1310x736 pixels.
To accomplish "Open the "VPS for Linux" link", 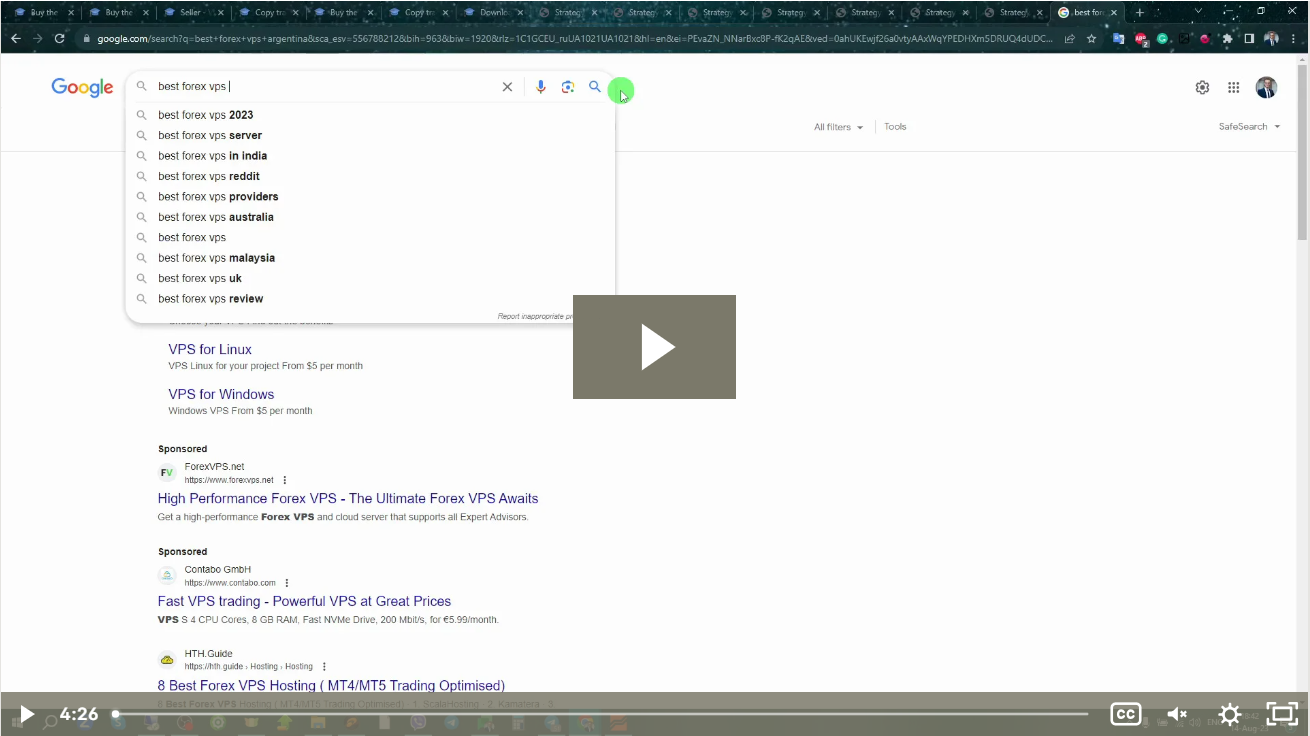I will (x=210, y=349).
